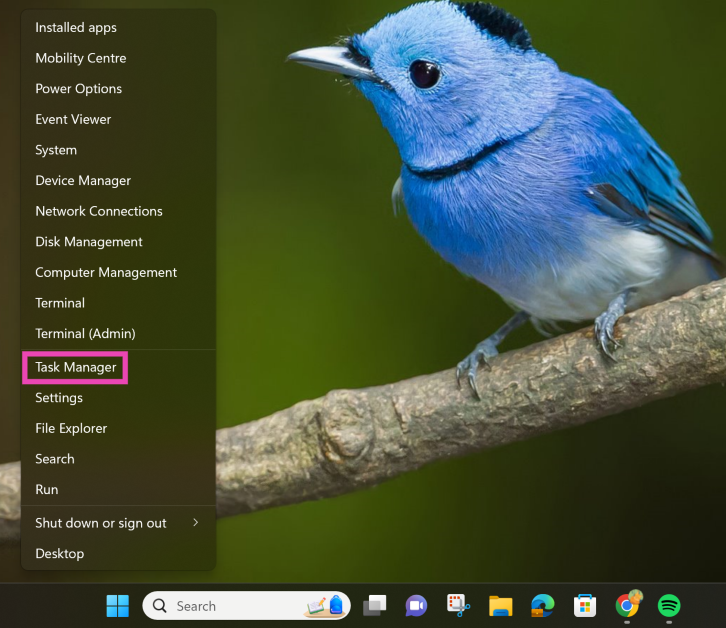Open File Explorer taskbar icon
The width and height of the screenshot is (726, 628).
[x=501, y=606]
